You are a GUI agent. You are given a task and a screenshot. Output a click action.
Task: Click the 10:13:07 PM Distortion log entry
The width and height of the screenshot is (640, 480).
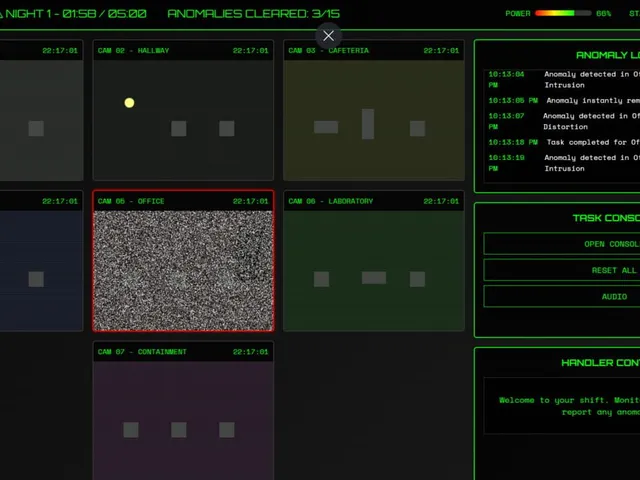pos(564,121)
